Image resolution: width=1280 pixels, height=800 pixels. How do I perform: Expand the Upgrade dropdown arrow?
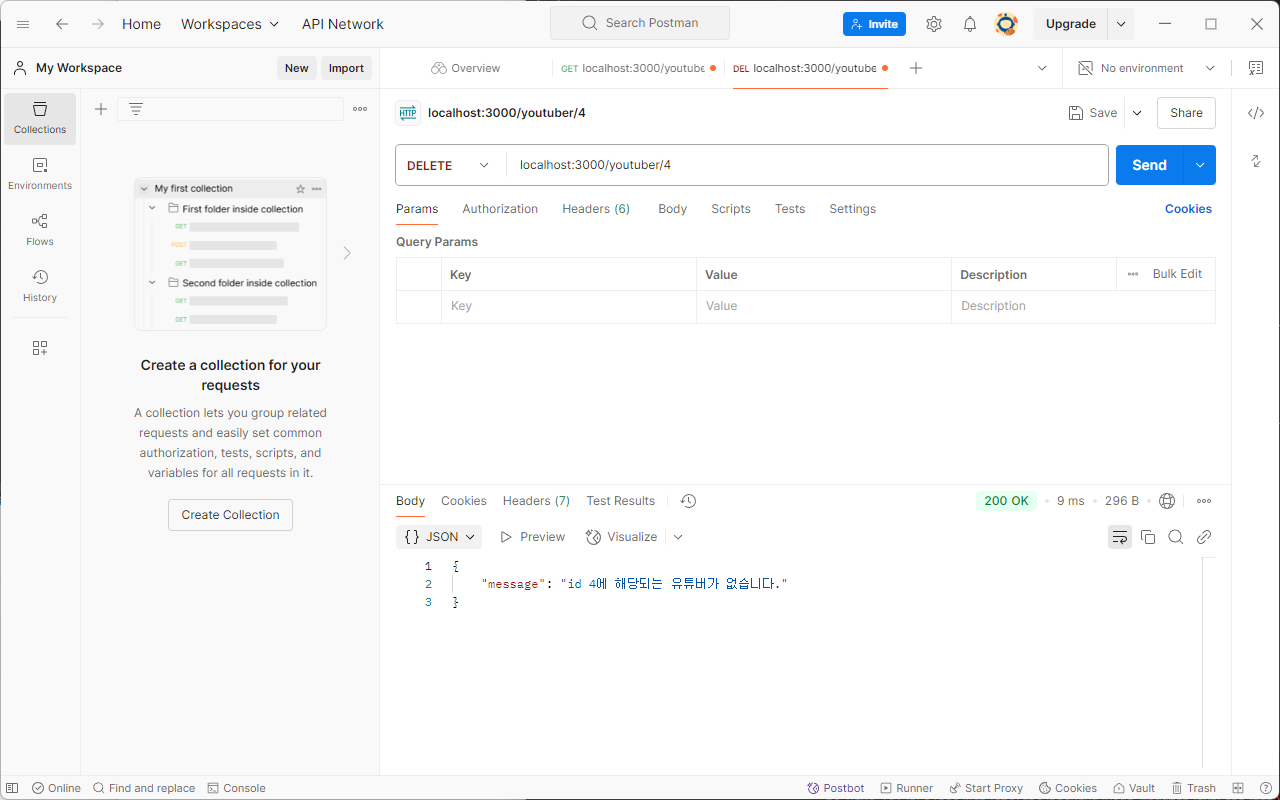click(1121, 24)
